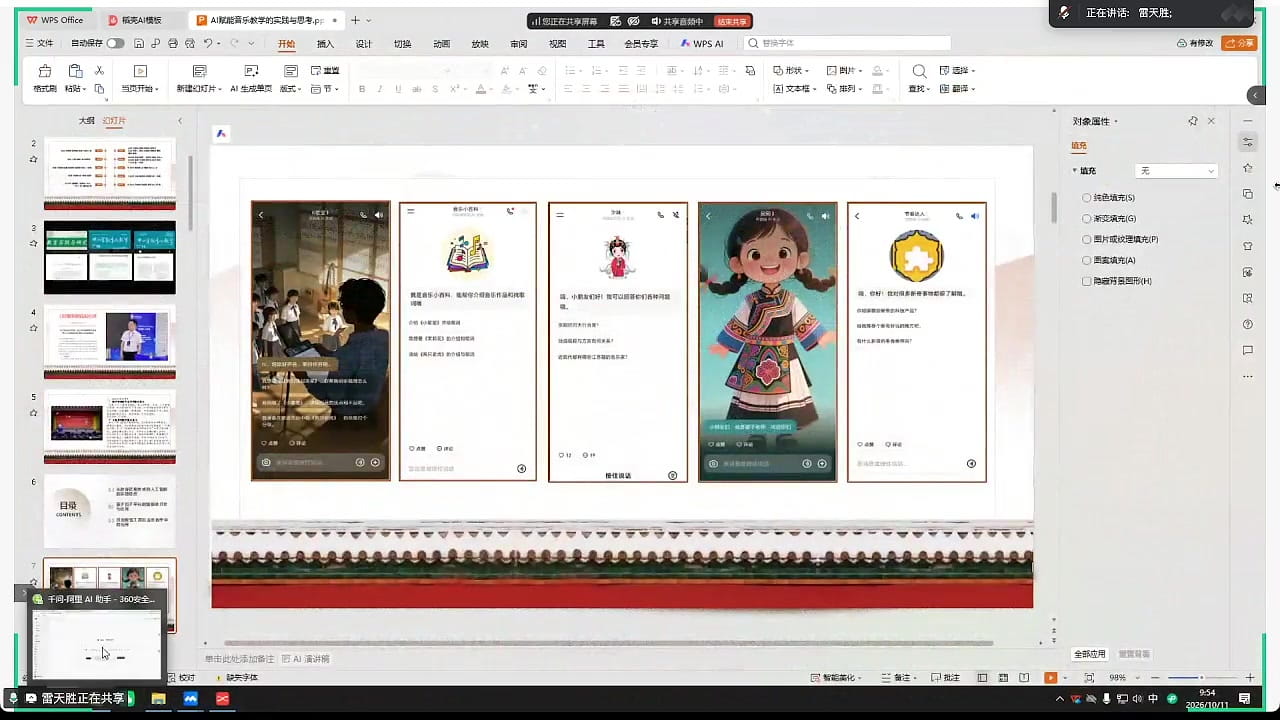The image size is (1280, 720).
Task: Open the 设计 Design ribbon tab
Action: [x=364, y=44]
